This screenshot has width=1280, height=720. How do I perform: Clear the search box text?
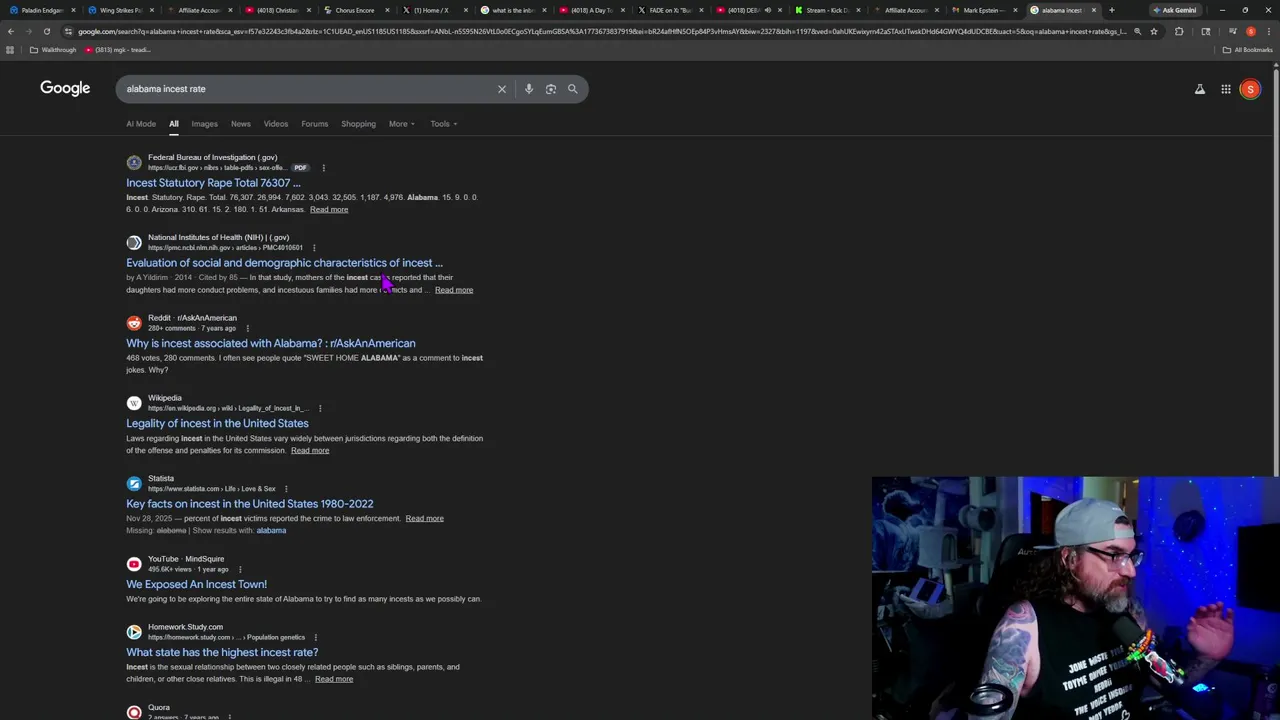coord(502,89)
